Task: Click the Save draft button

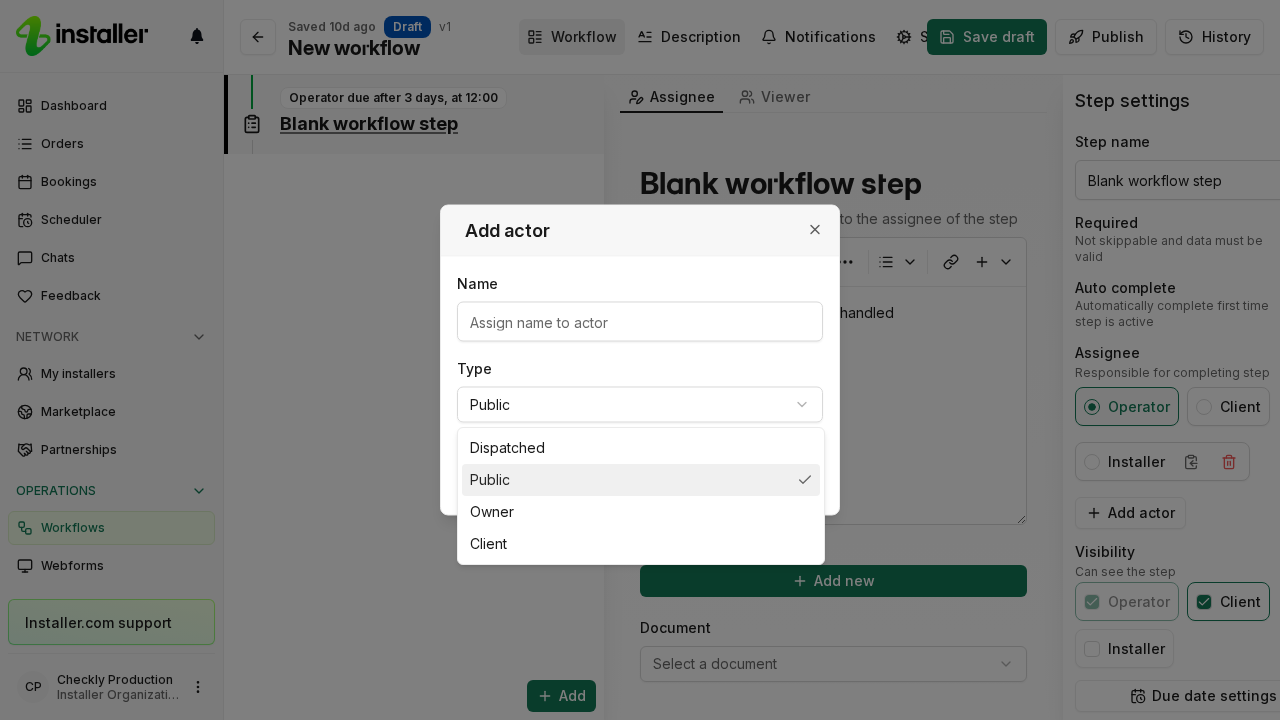Action: (987, 37)
